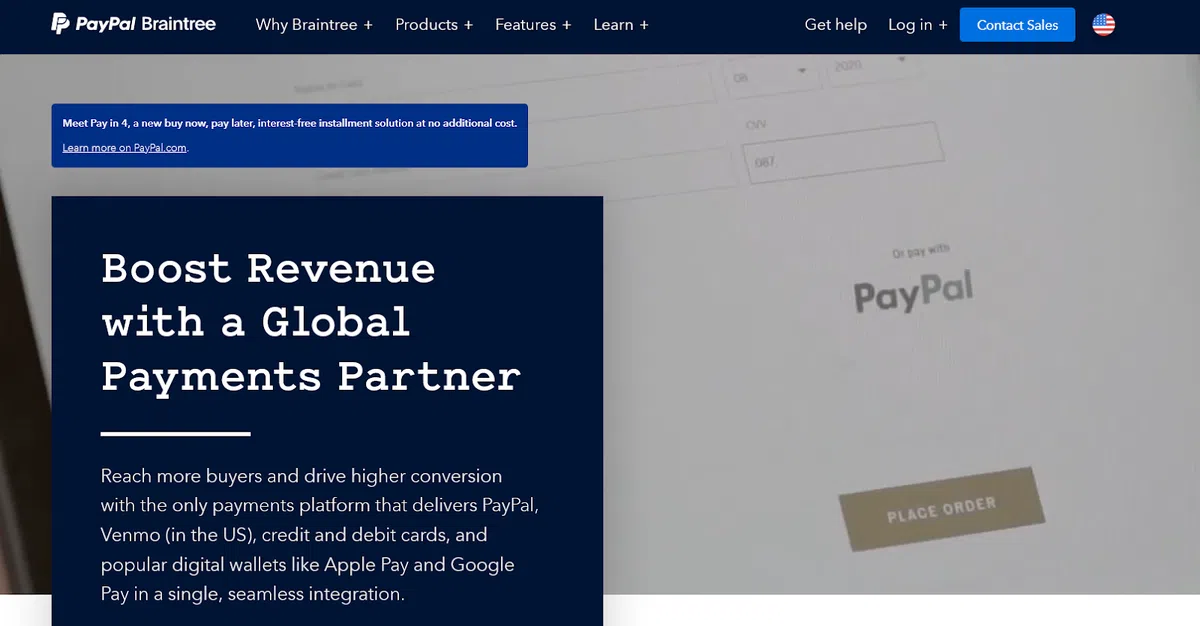Open the Learn menu
This screenshot has width=1200, height=626.
click(620, 25)
